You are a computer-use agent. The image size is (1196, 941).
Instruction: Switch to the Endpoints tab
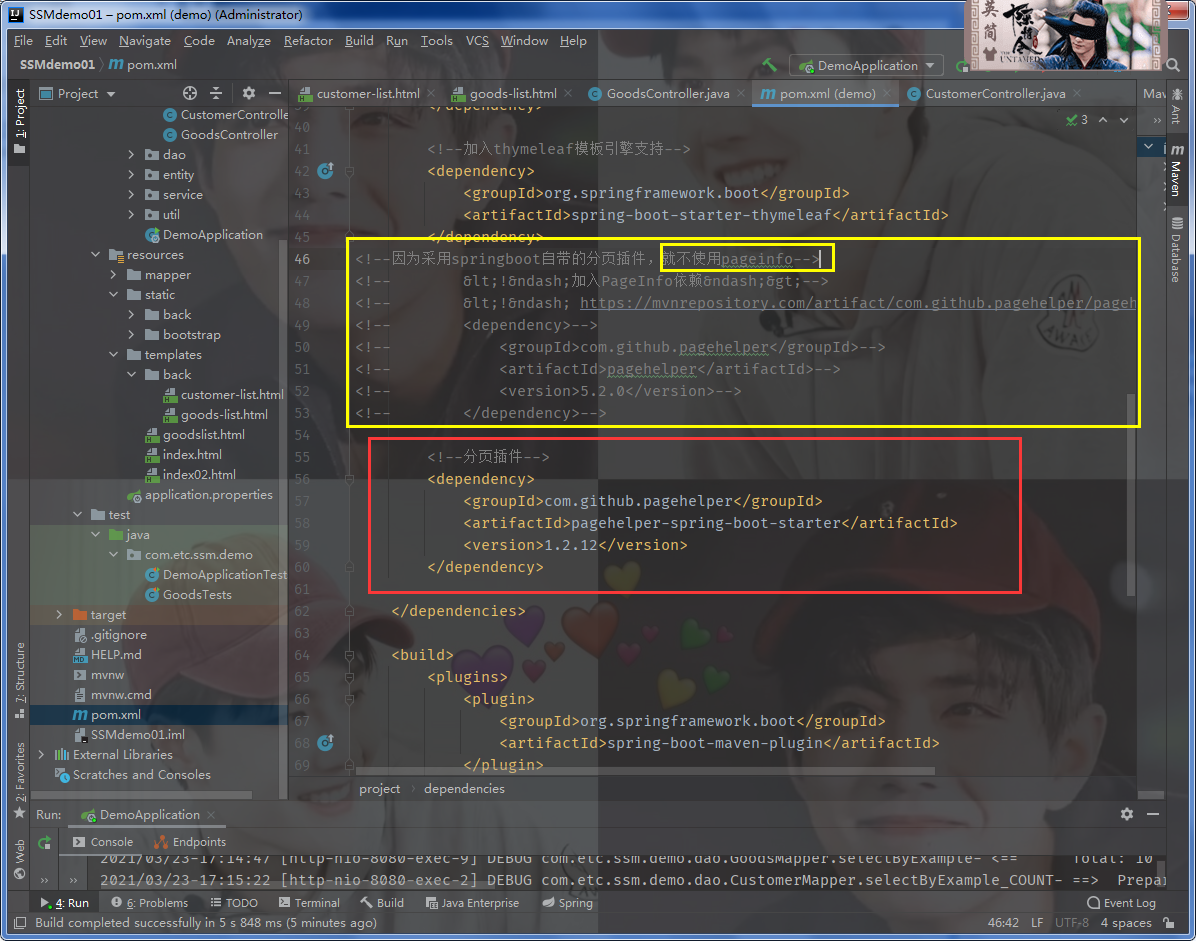(191, 842)
